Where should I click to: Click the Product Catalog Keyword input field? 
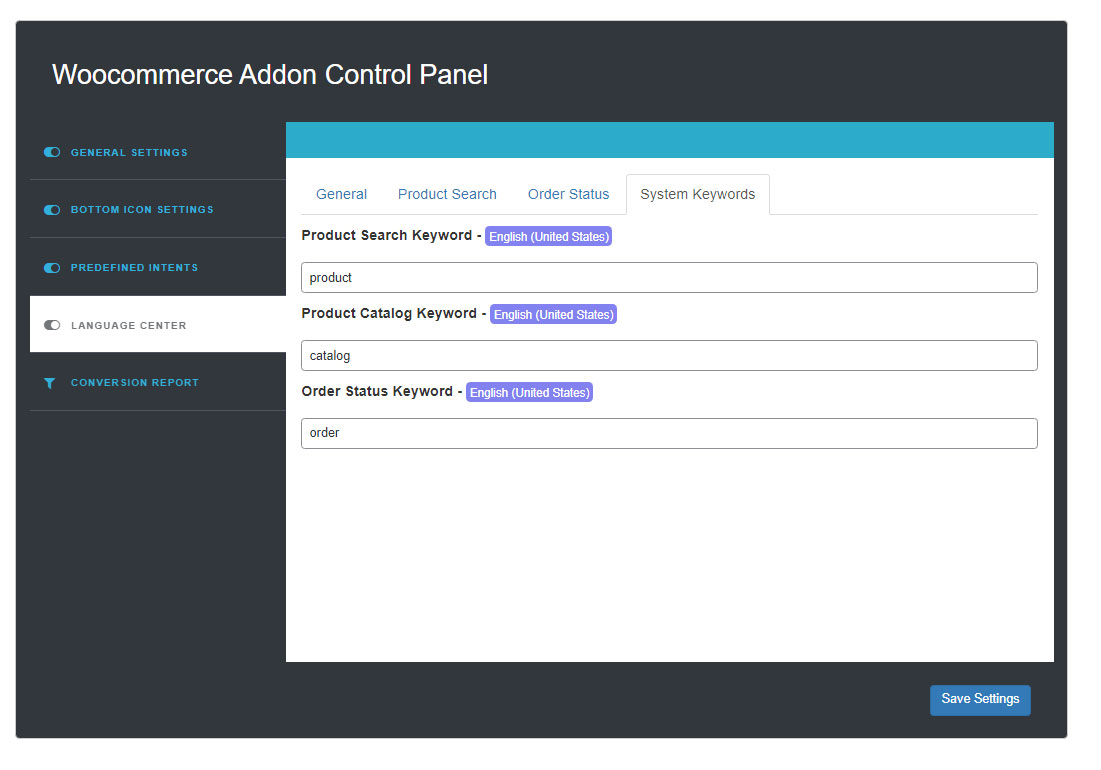(669, 355)
